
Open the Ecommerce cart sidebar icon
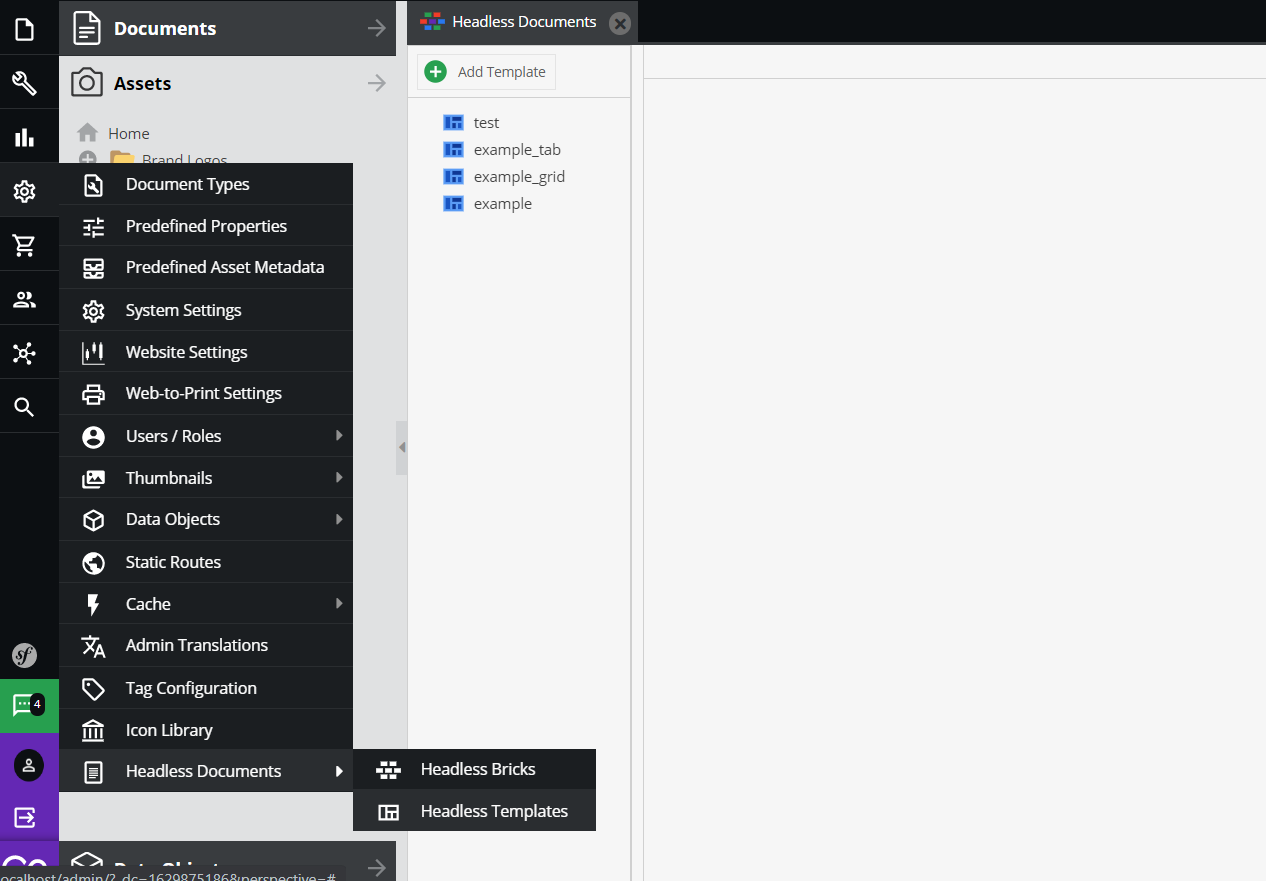pyautogui.click(x=24, y=245)
